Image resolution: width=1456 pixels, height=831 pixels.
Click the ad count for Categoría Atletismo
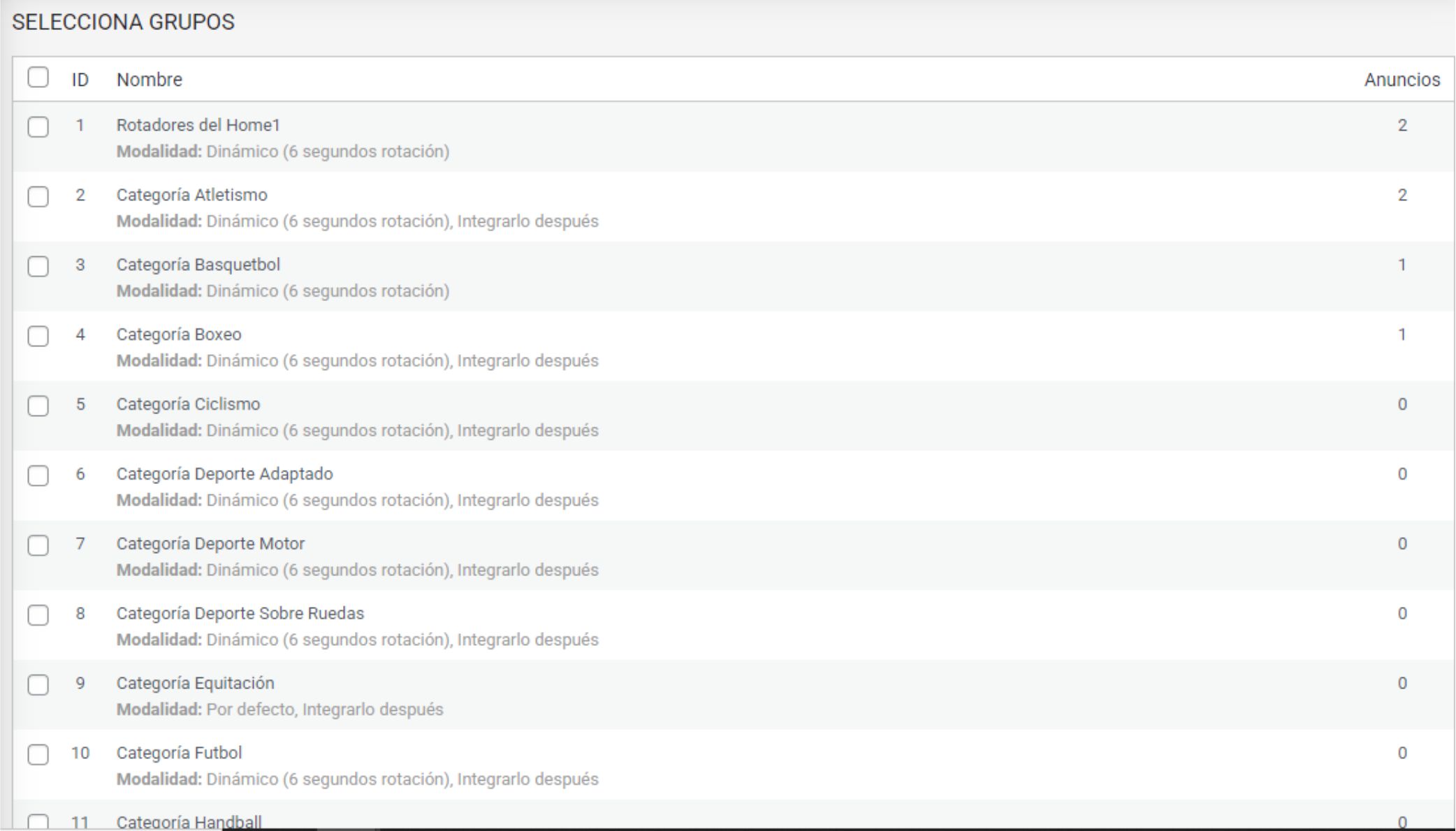pyautogui.click(x=1402, y=195)
